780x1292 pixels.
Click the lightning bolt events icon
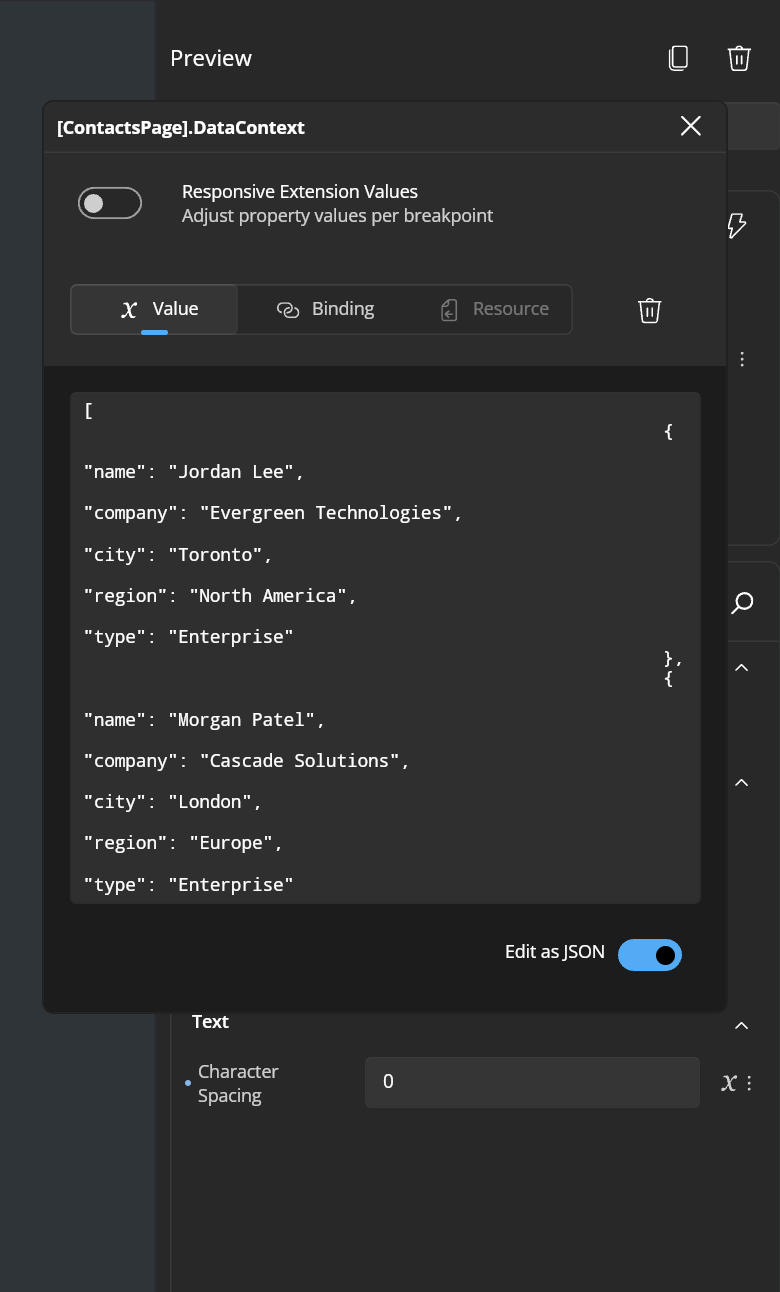[x=737, y=225]
